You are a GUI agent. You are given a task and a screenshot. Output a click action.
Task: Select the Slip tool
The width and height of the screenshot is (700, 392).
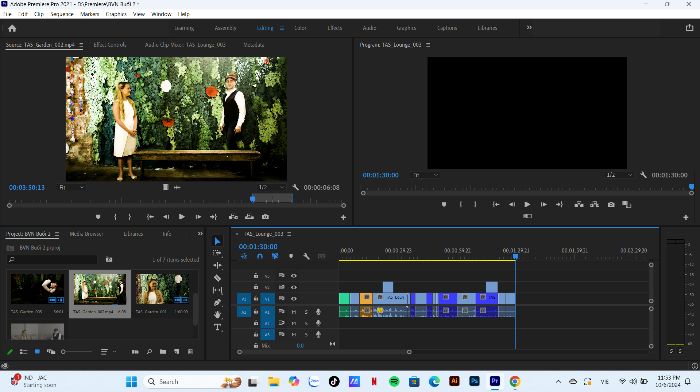pos(217,290)
